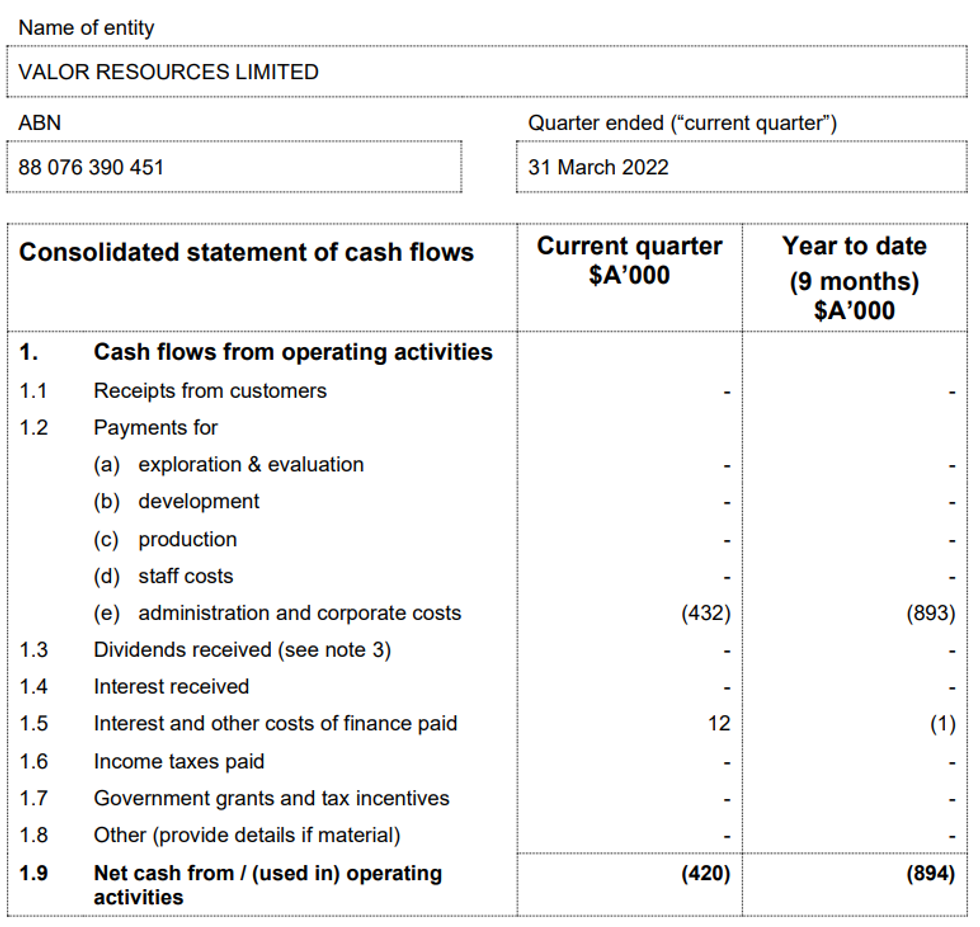
Task: Select net operating cash current quarter value (420)
Action: point(706,873)
